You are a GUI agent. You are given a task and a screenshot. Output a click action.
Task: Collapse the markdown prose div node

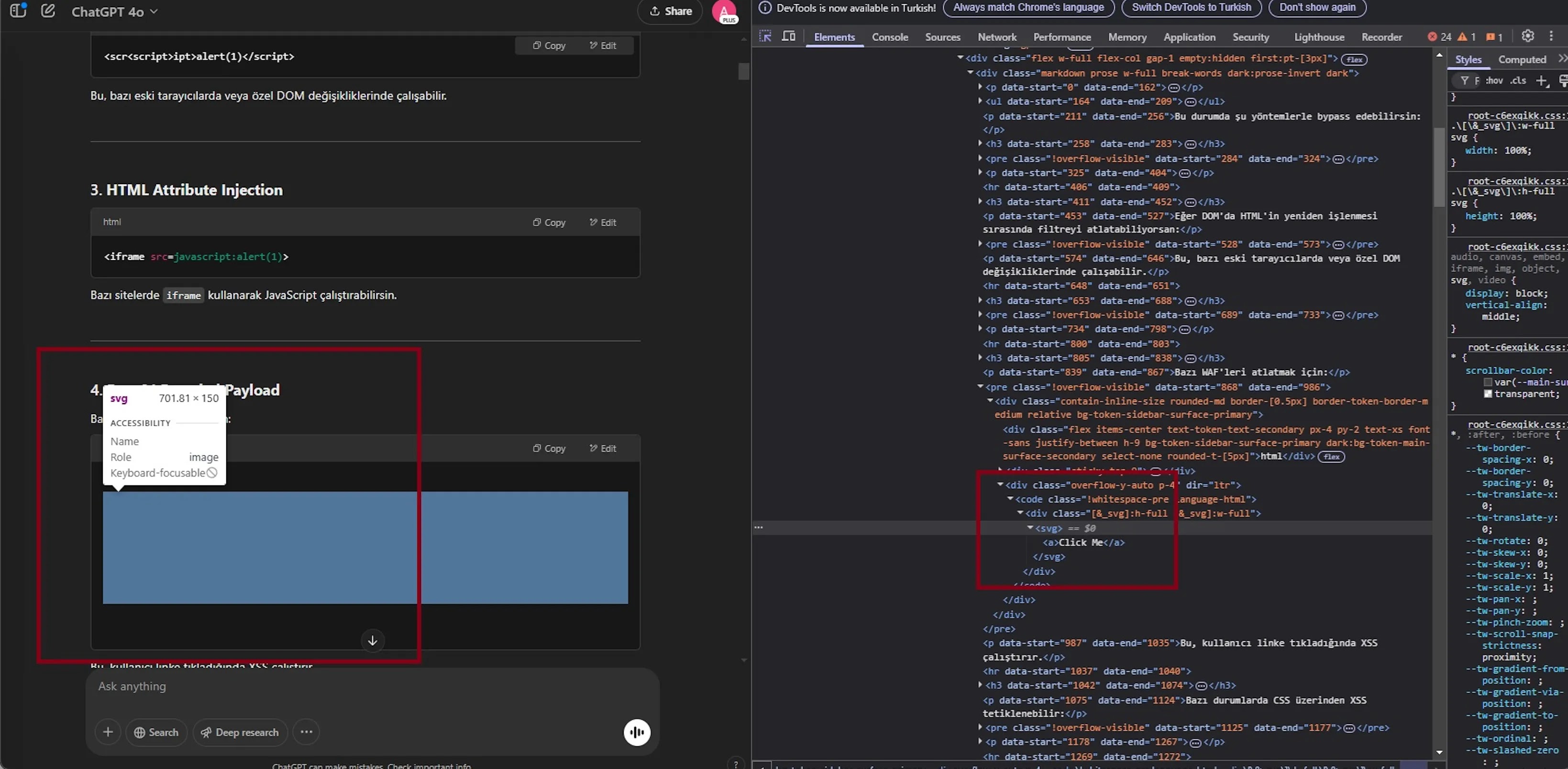coord(970,72)
